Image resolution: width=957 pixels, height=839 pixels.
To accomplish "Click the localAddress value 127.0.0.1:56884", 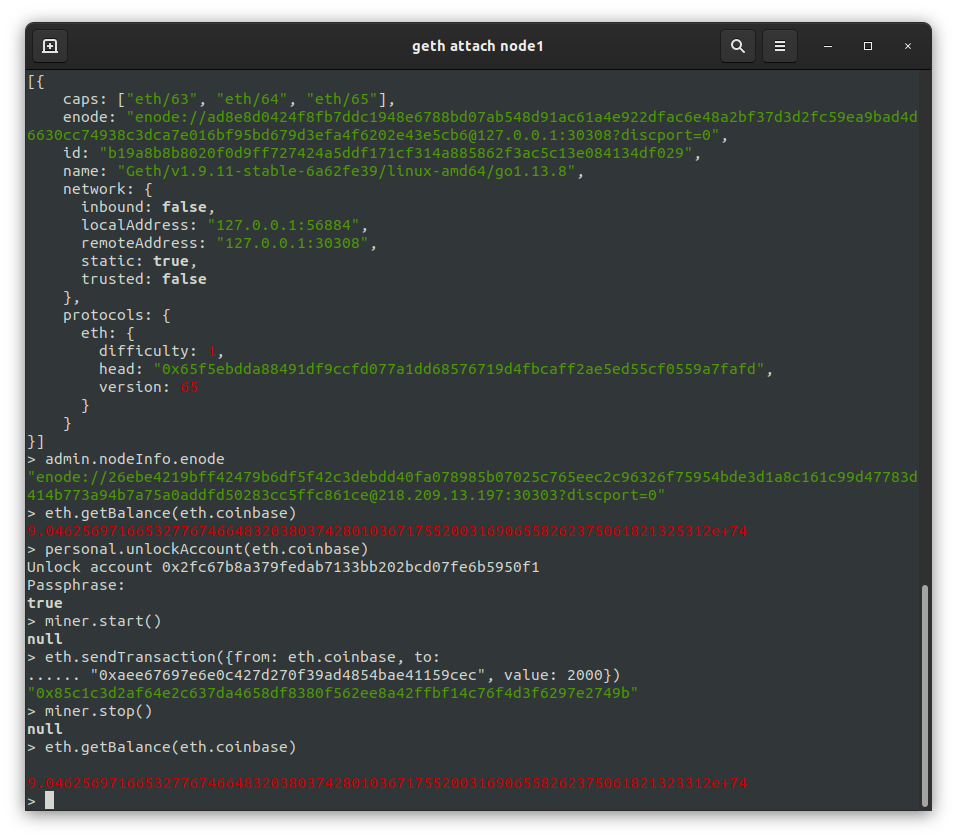I will (283, 225).
